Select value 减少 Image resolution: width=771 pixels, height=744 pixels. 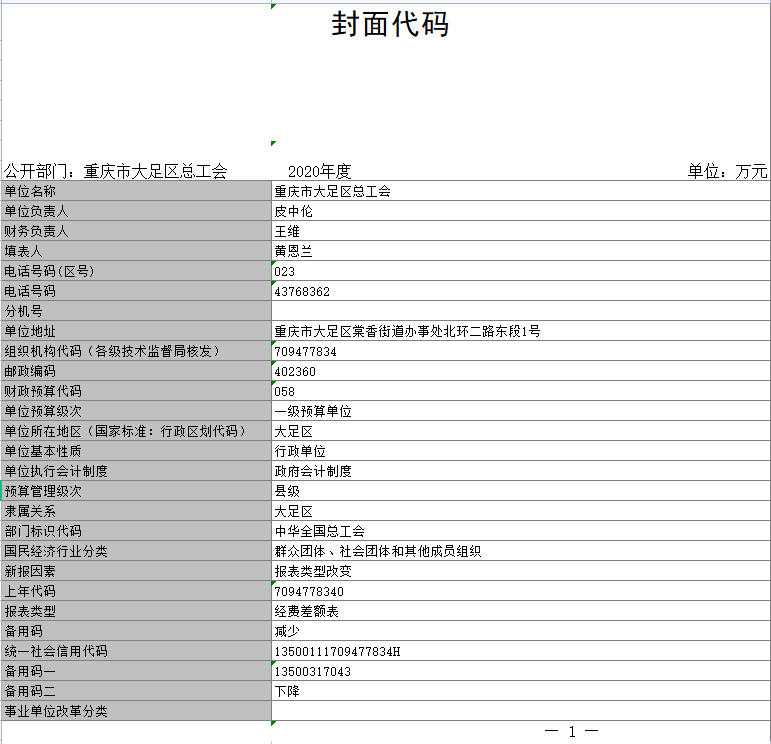click(x=287, y=631)
